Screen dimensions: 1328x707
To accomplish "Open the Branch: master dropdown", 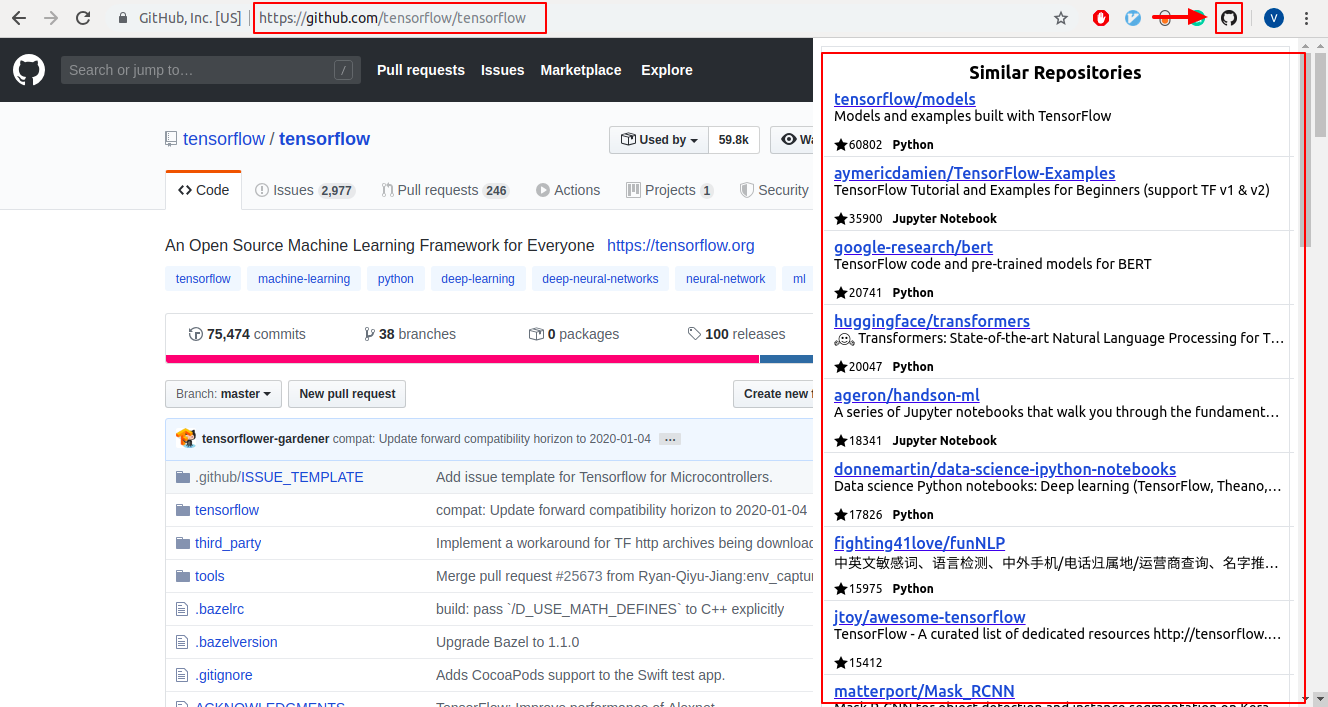I will click(x=222, y=394).
